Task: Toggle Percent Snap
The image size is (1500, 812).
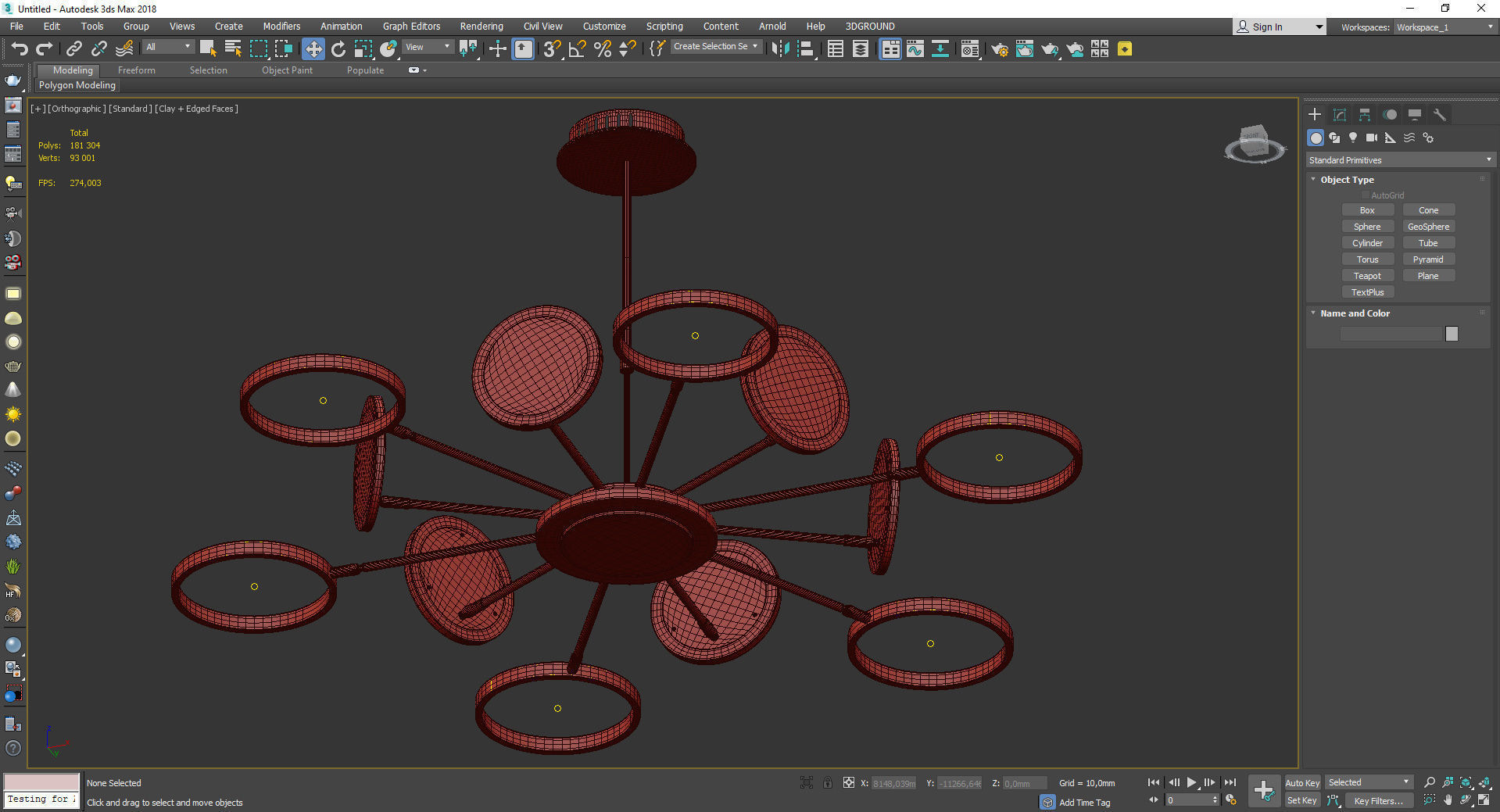Action: pyautogui.click(x=602, y=49)
